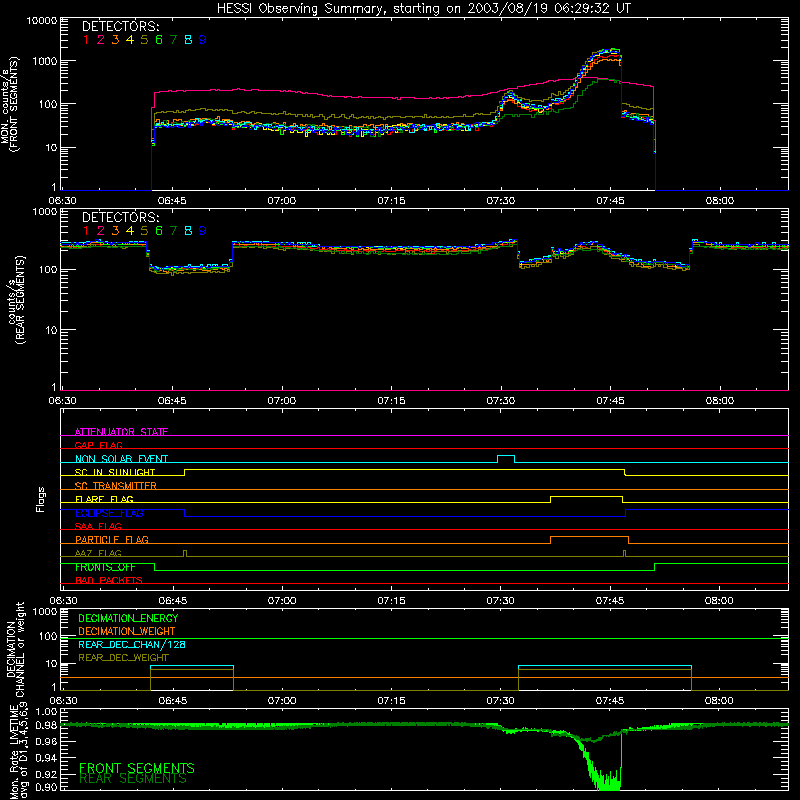Viewport: 800px width, 800px height.
Task: Click the DECIMATION_ENERGY legend entry
Action: pyautogui.click(x=128, y=618)
